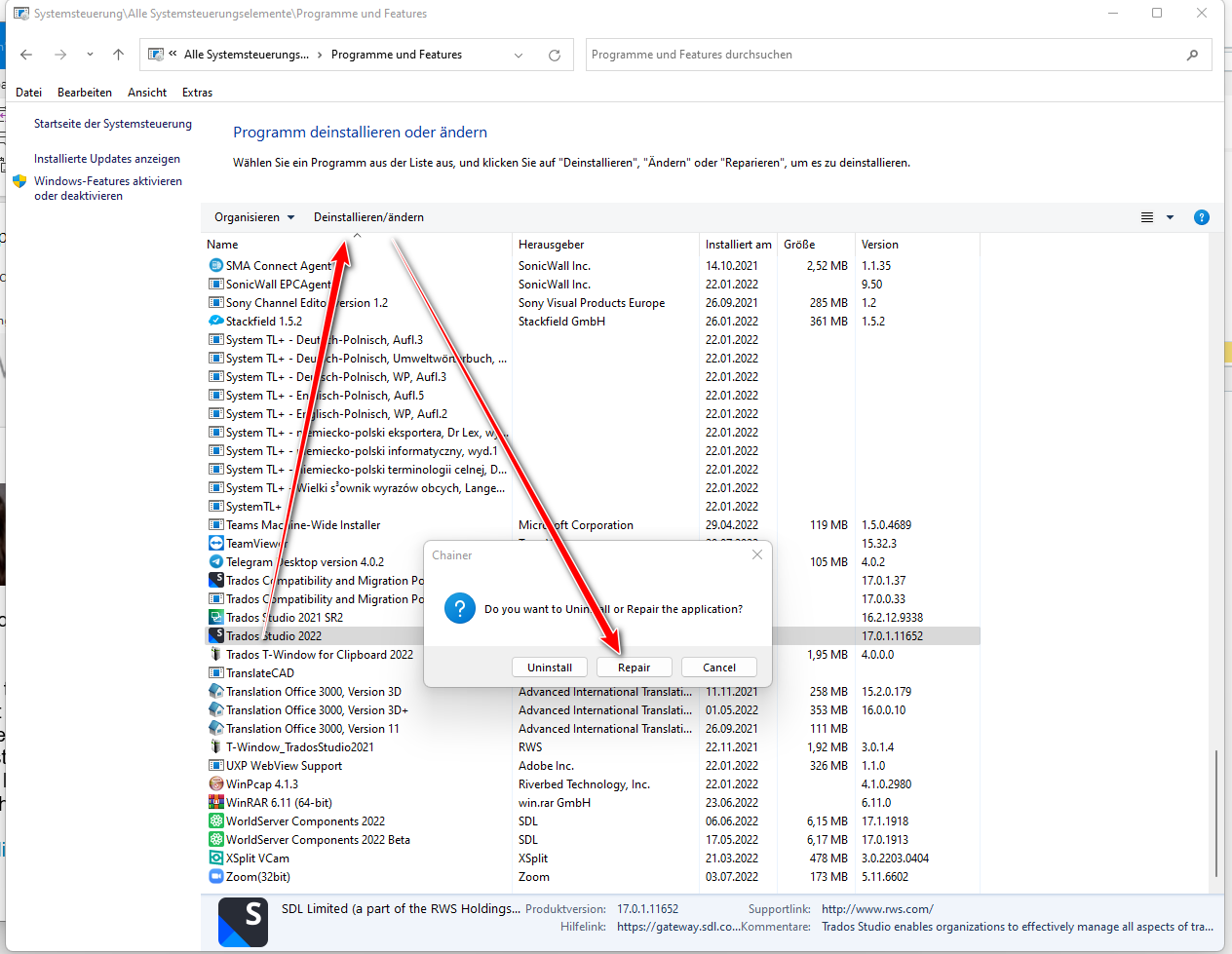Click Uninstall in the Chainer dialog
The image size is (1232, 954).
click(550, 668)
